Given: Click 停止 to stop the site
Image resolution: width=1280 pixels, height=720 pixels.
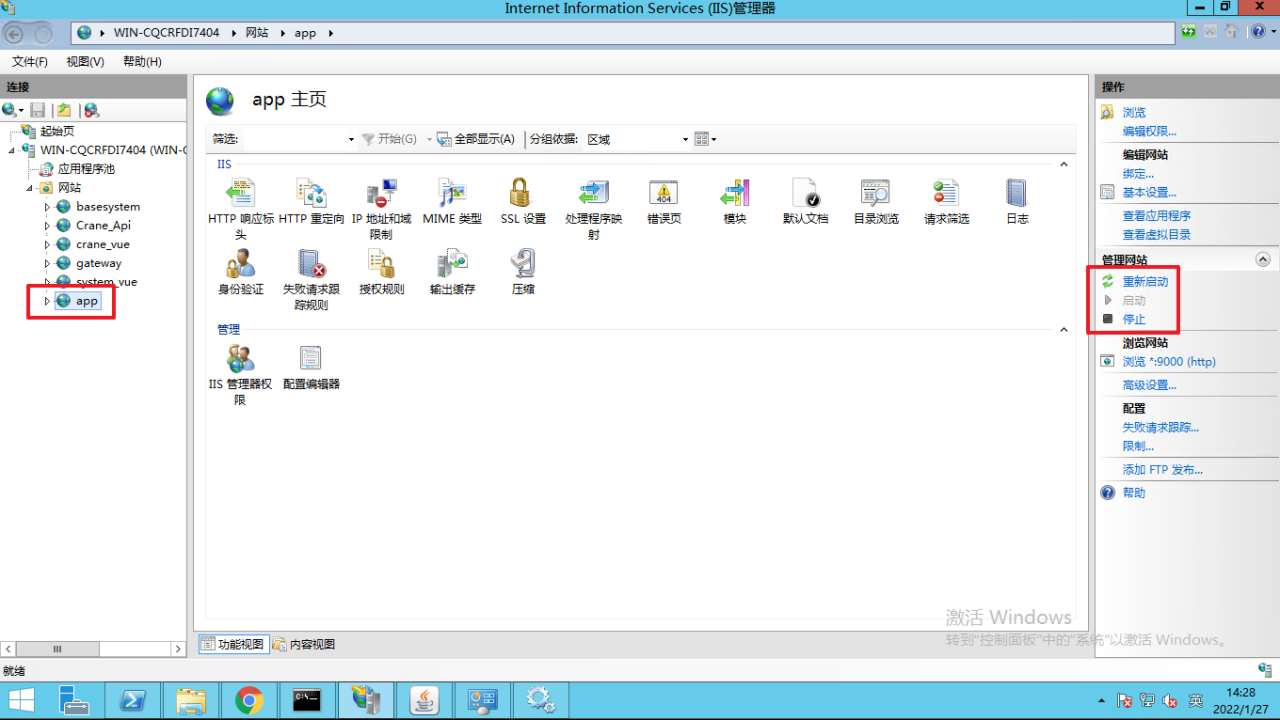Looking at the screenshot, I should [x=1134, y=320].
